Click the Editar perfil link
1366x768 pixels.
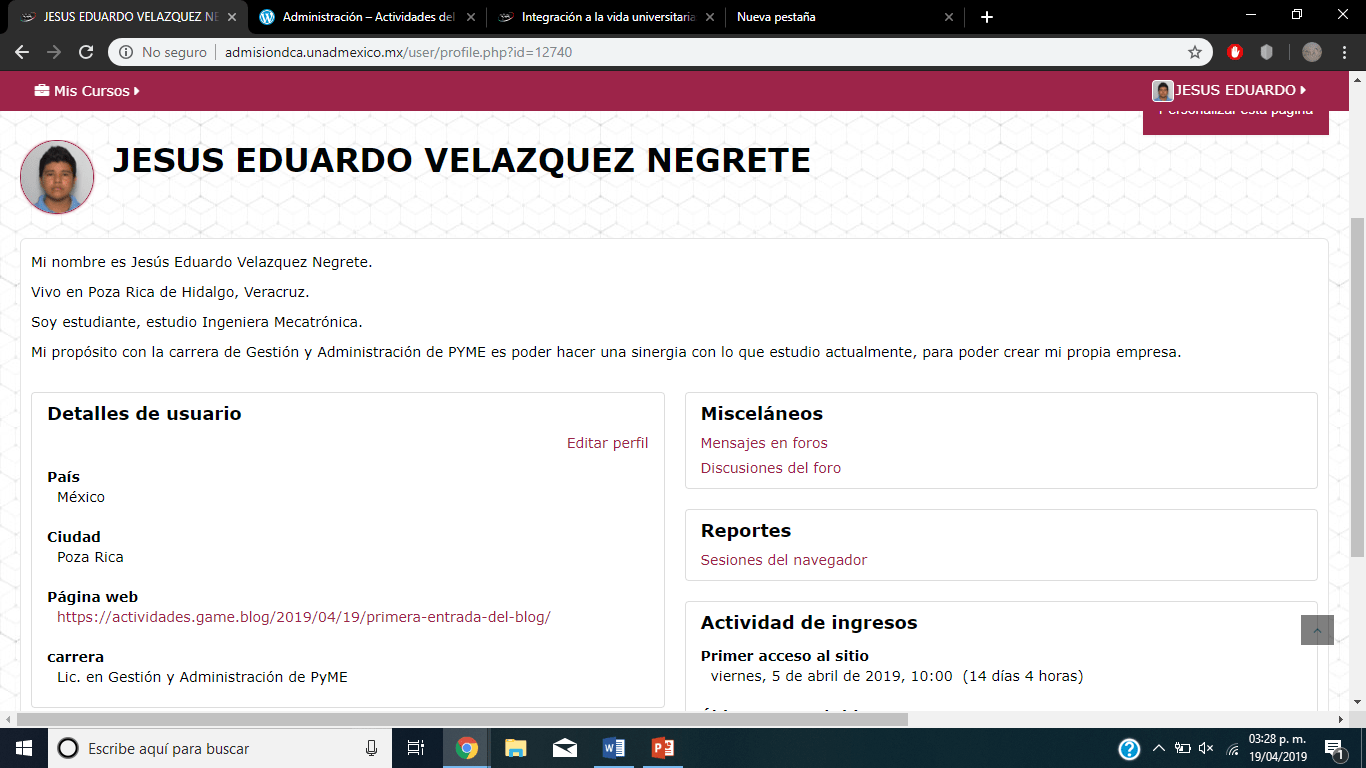point(607,443)
